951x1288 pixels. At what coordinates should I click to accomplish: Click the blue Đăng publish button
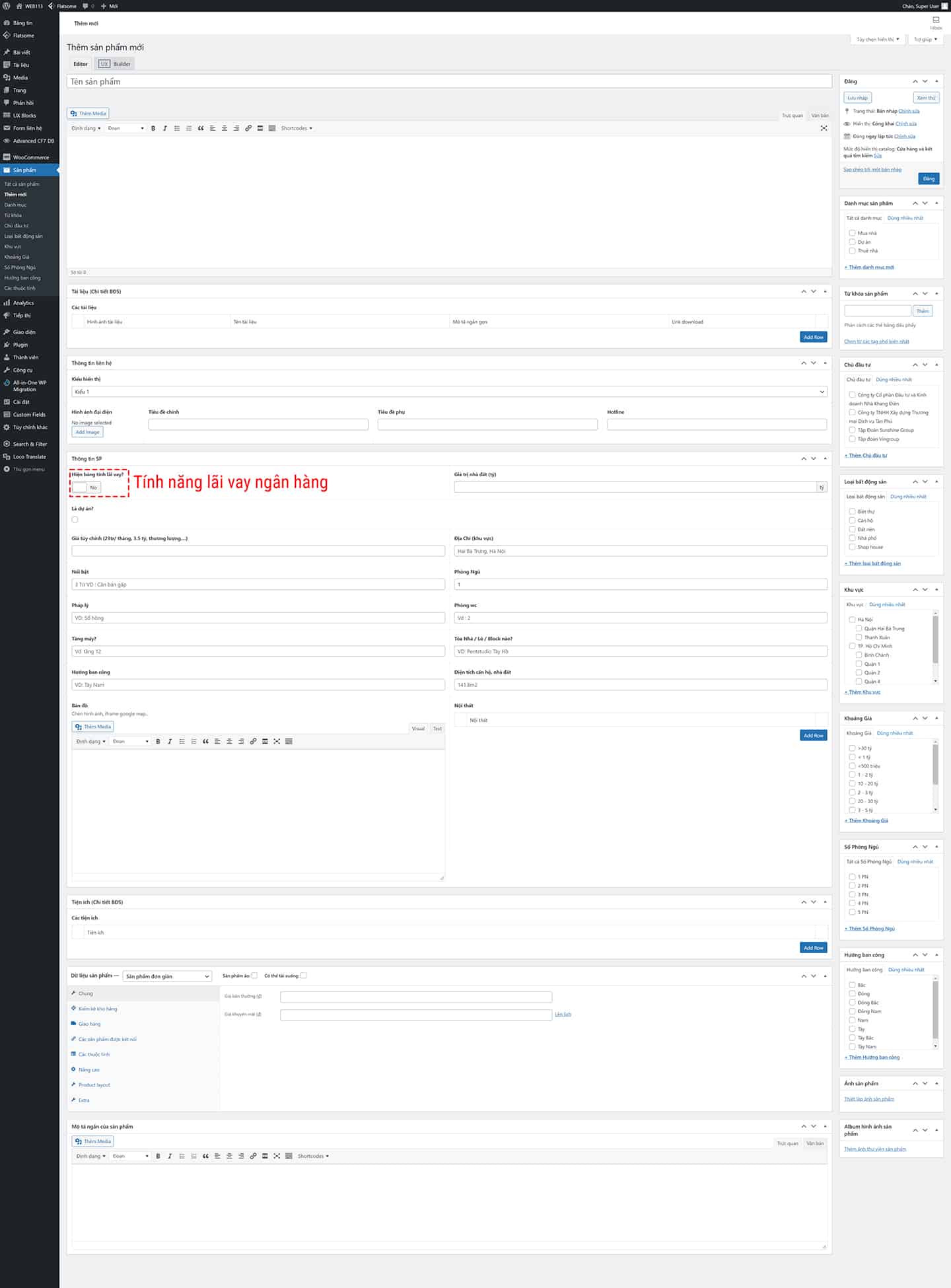[x=929, y=178]
